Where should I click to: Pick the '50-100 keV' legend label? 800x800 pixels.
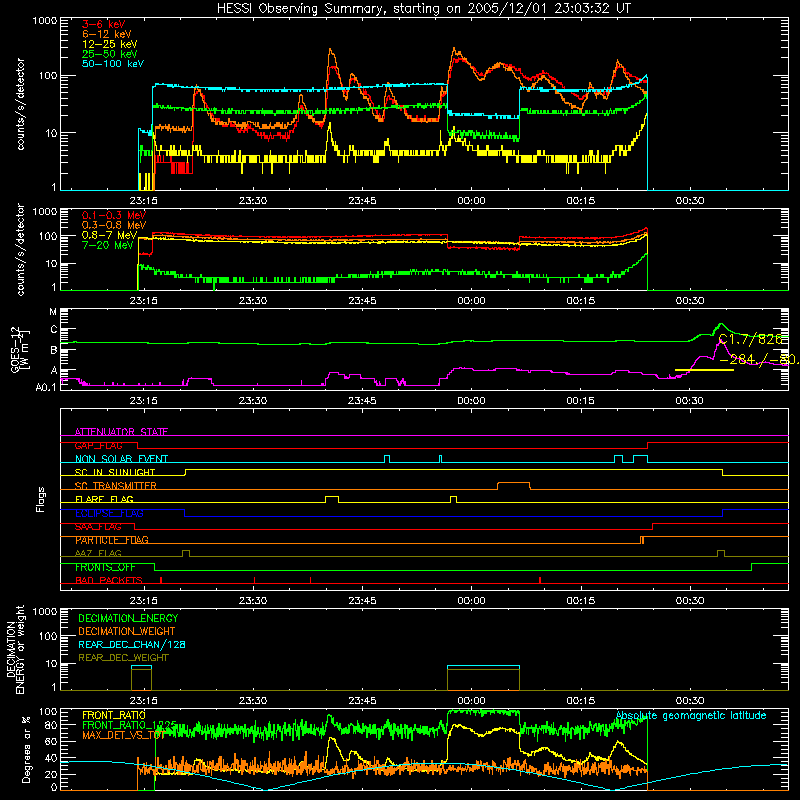click(113, 64)
